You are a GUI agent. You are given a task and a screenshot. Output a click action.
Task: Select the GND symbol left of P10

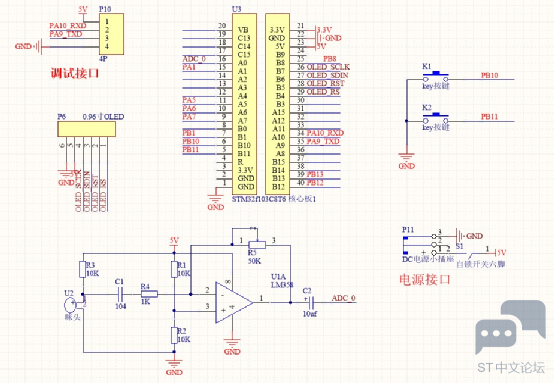pos(28,46)
